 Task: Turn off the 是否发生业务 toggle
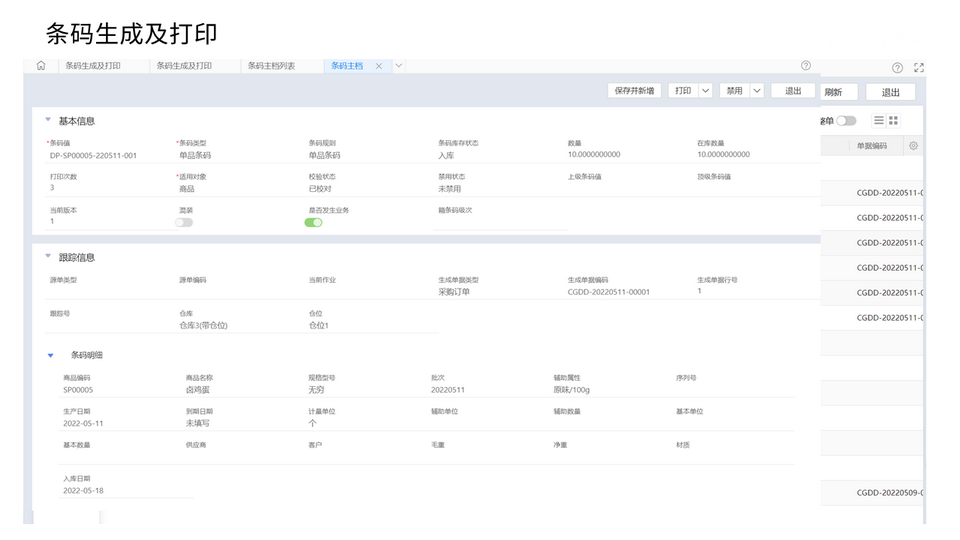(314, 222)
